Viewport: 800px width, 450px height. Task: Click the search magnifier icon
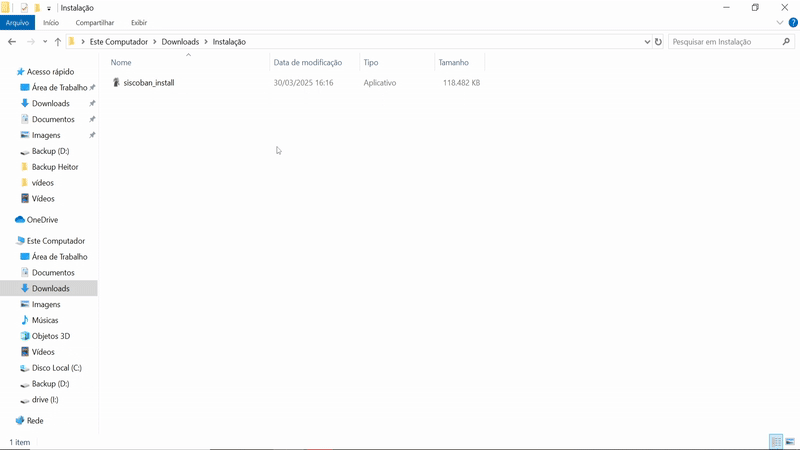(x=786, y=42)
